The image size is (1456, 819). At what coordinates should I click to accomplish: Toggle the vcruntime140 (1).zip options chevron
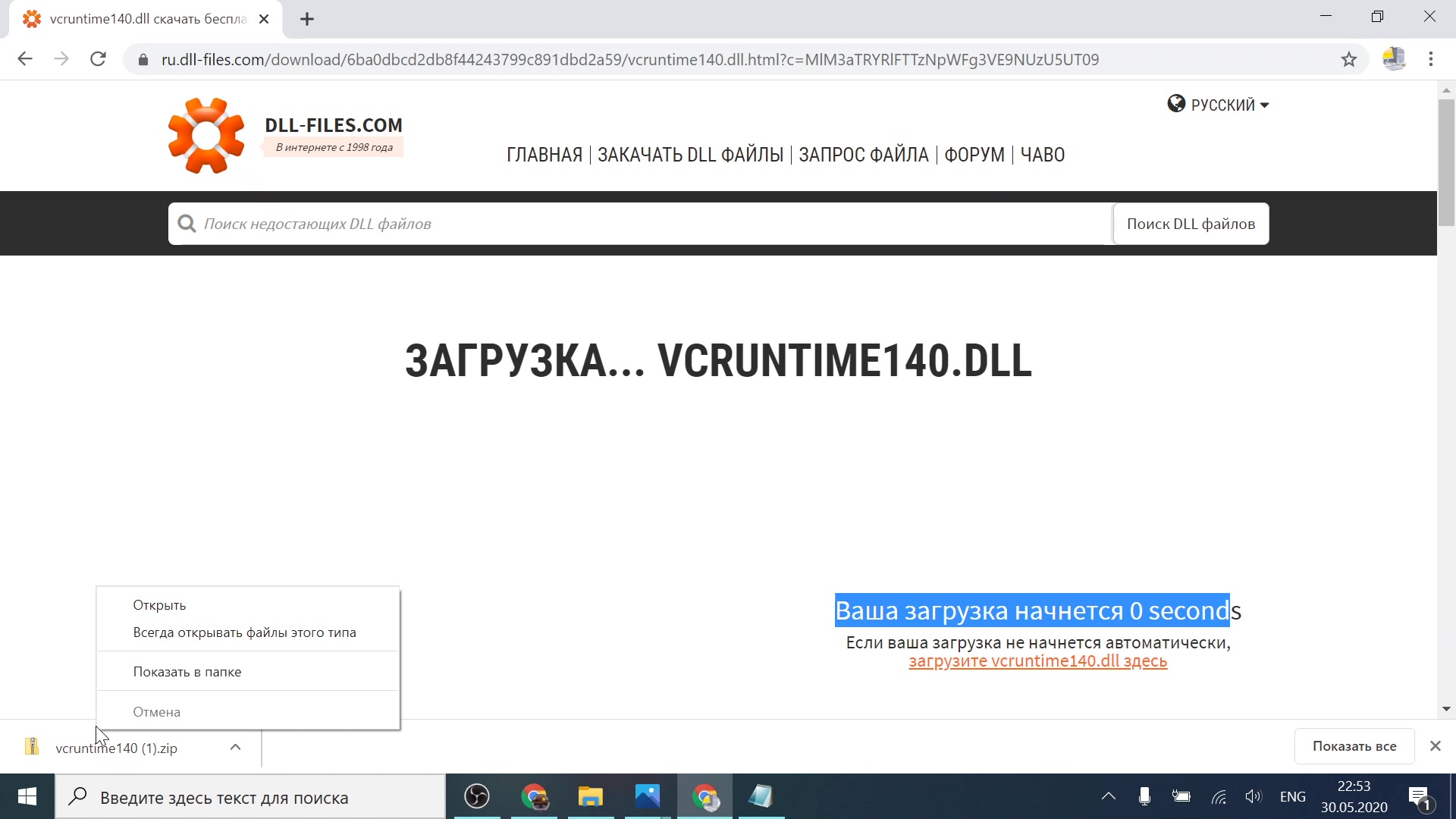tap(235, 748)
